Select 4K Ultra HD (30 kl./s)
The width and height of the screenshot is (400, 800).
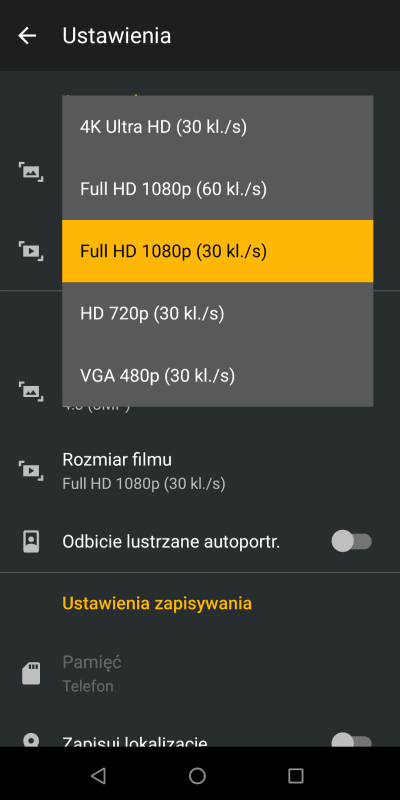click(217, 127)
